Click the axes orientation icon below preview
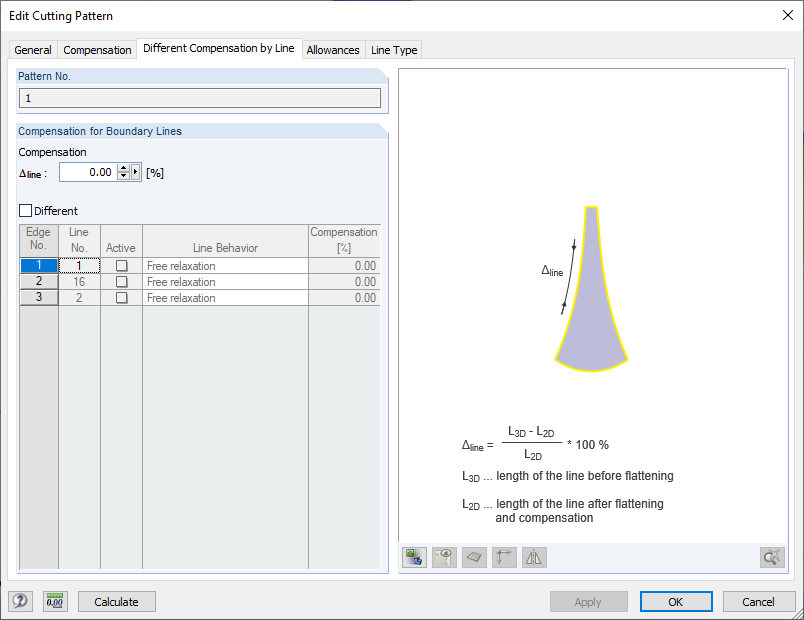The height and width of the screenshot is (620, 804). pos(504,557)
